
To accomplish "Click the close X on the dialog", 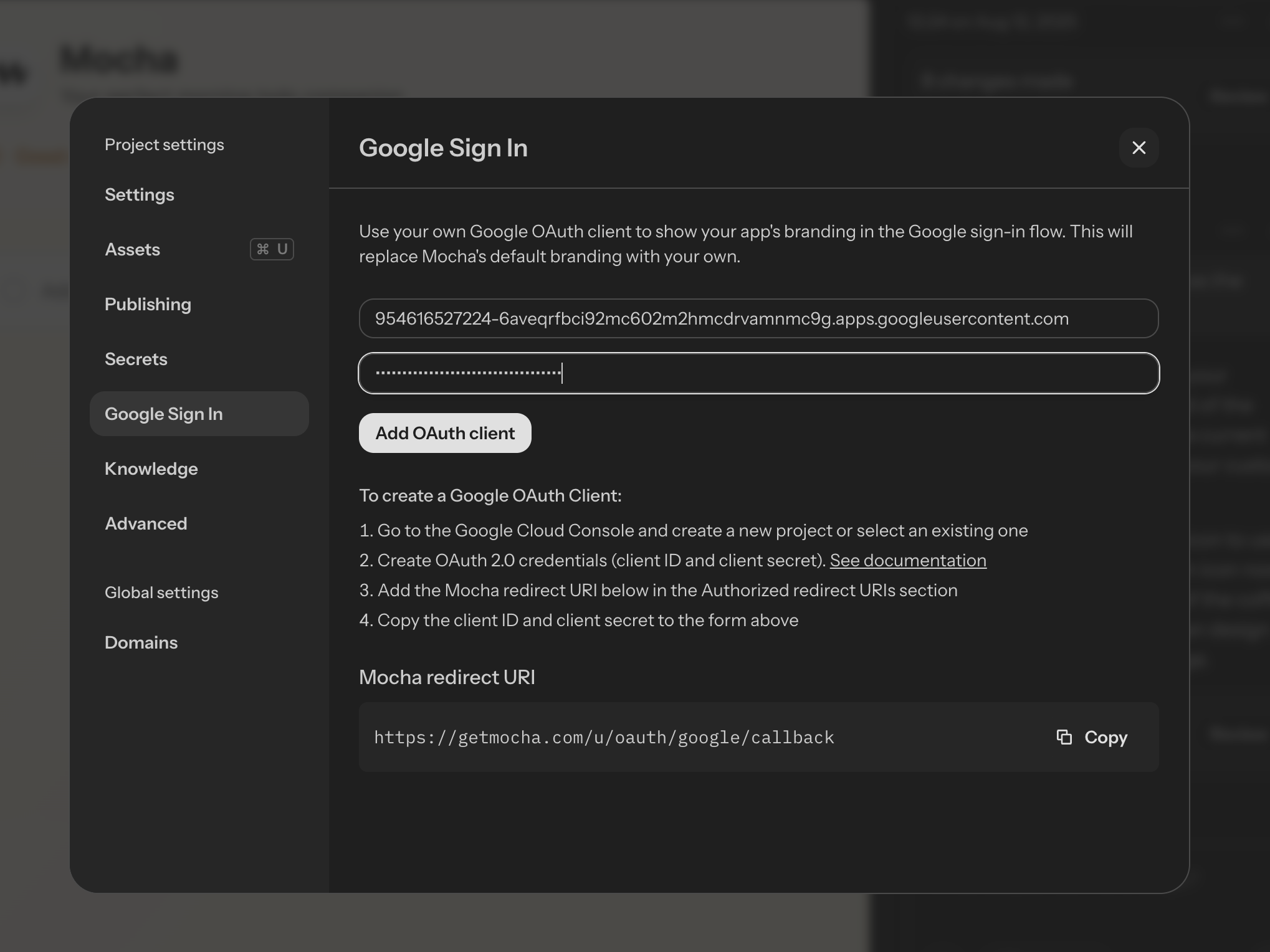I will pyautogui.click(x=1139, y=148).
